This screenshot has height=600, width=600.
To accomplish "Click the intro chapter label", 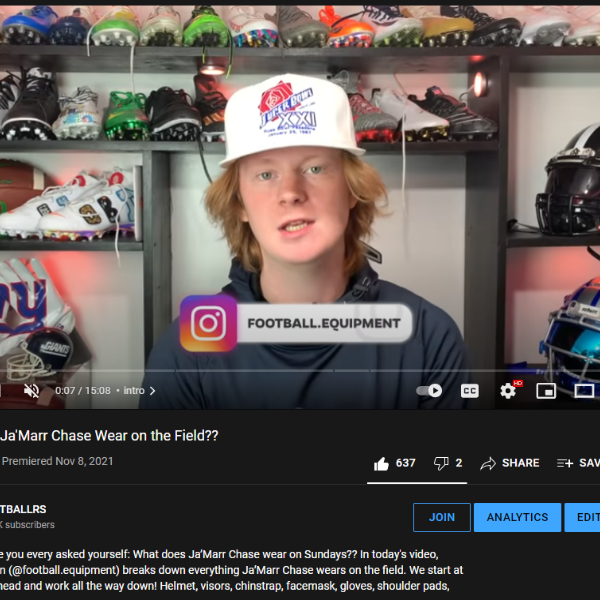I will coord(134,391).
